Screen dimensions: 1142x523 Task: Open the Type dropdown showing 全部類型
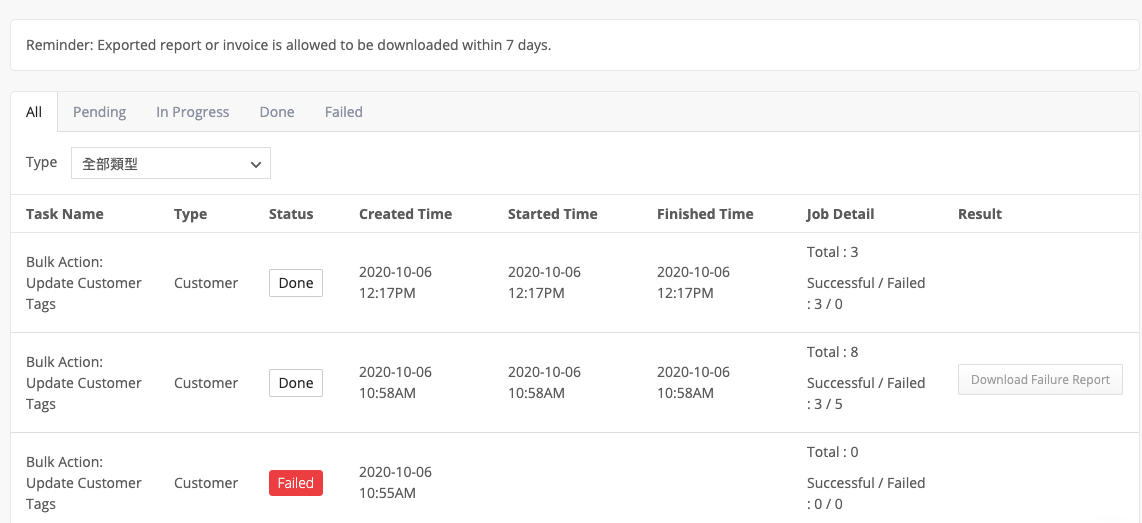[x=170, y=163]
